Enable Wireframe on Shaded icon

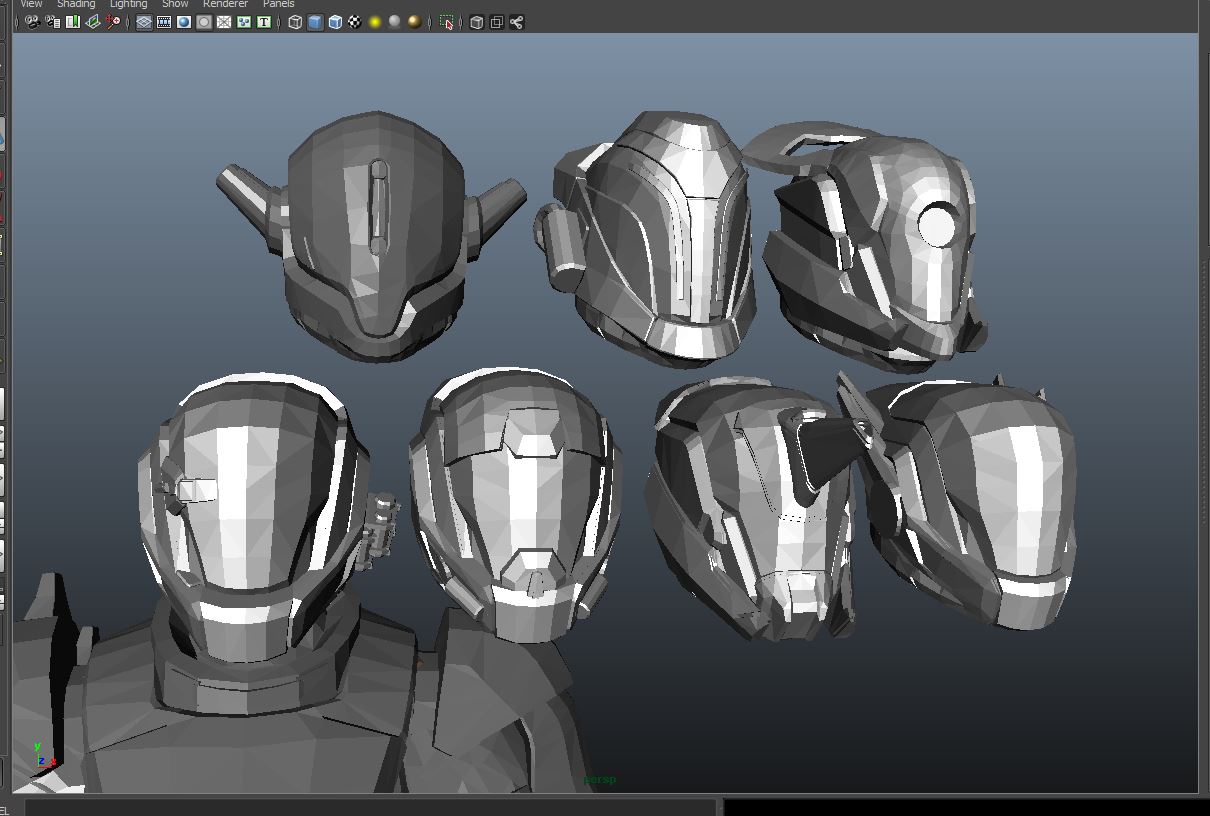click(x=335, y=22)
